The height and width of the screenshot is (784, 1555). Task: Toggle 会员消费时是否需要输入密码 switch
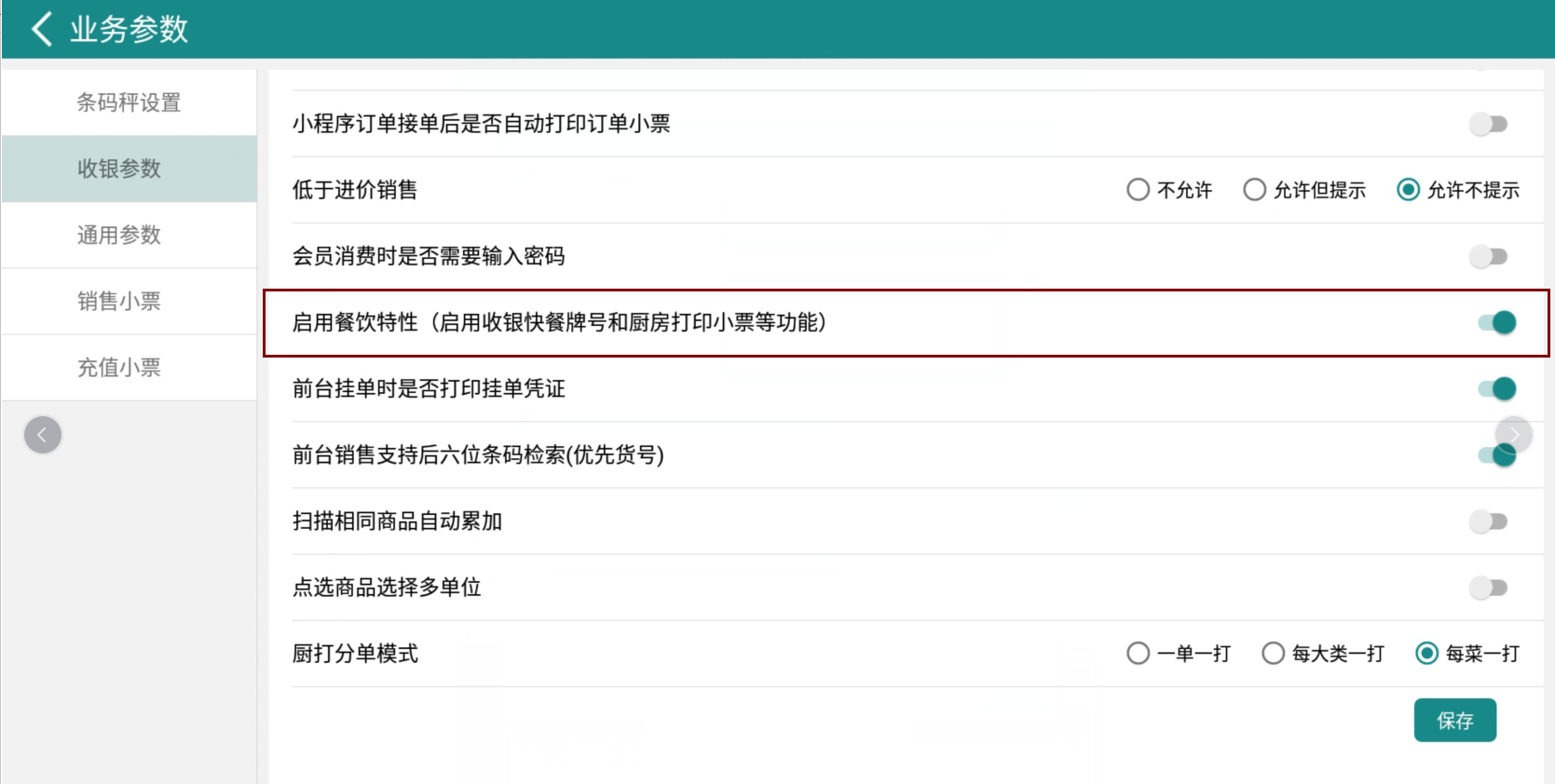click(1489, 256)
